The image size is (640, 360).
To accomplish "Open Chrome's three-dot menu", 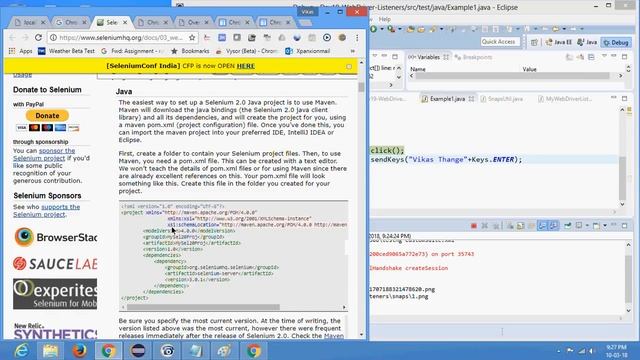I will (x=357, y=38).
